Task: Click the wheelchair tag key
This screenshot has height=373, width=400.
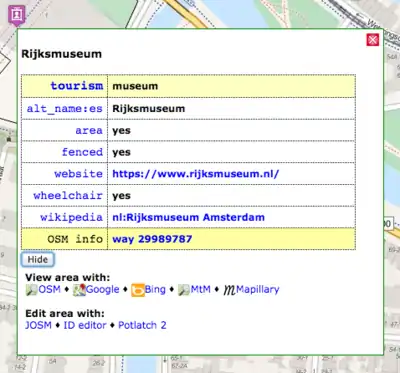Action: 68,195
